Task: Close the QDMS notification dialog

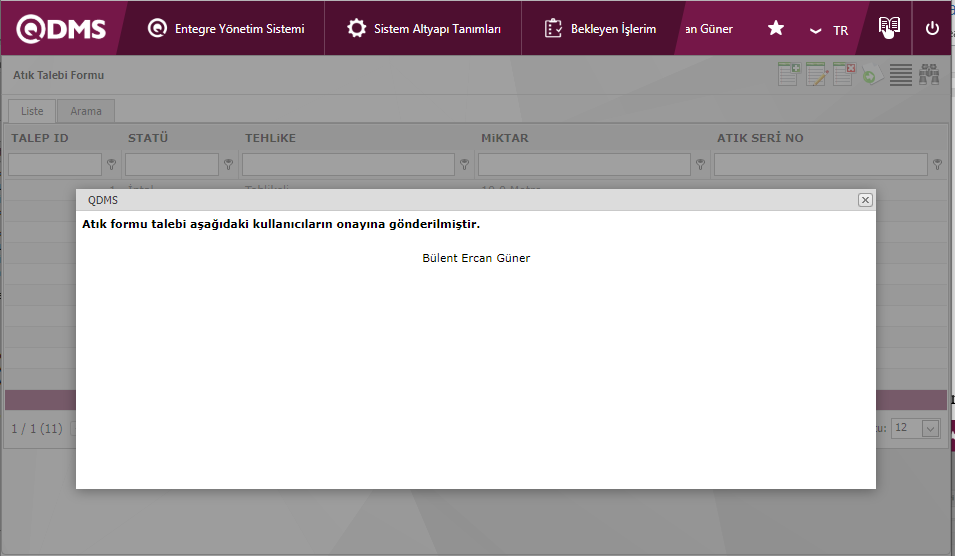Action: pos(865,200)
